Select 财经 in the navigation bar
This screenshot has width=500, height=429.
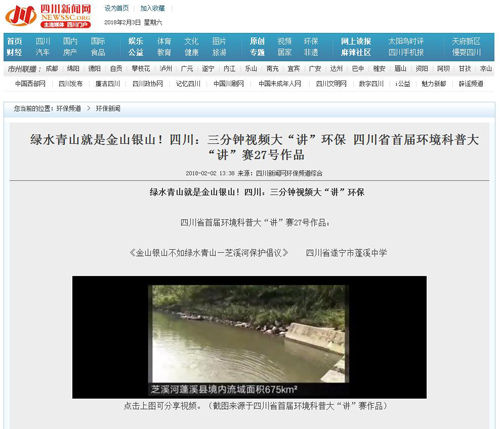[14, 52]
